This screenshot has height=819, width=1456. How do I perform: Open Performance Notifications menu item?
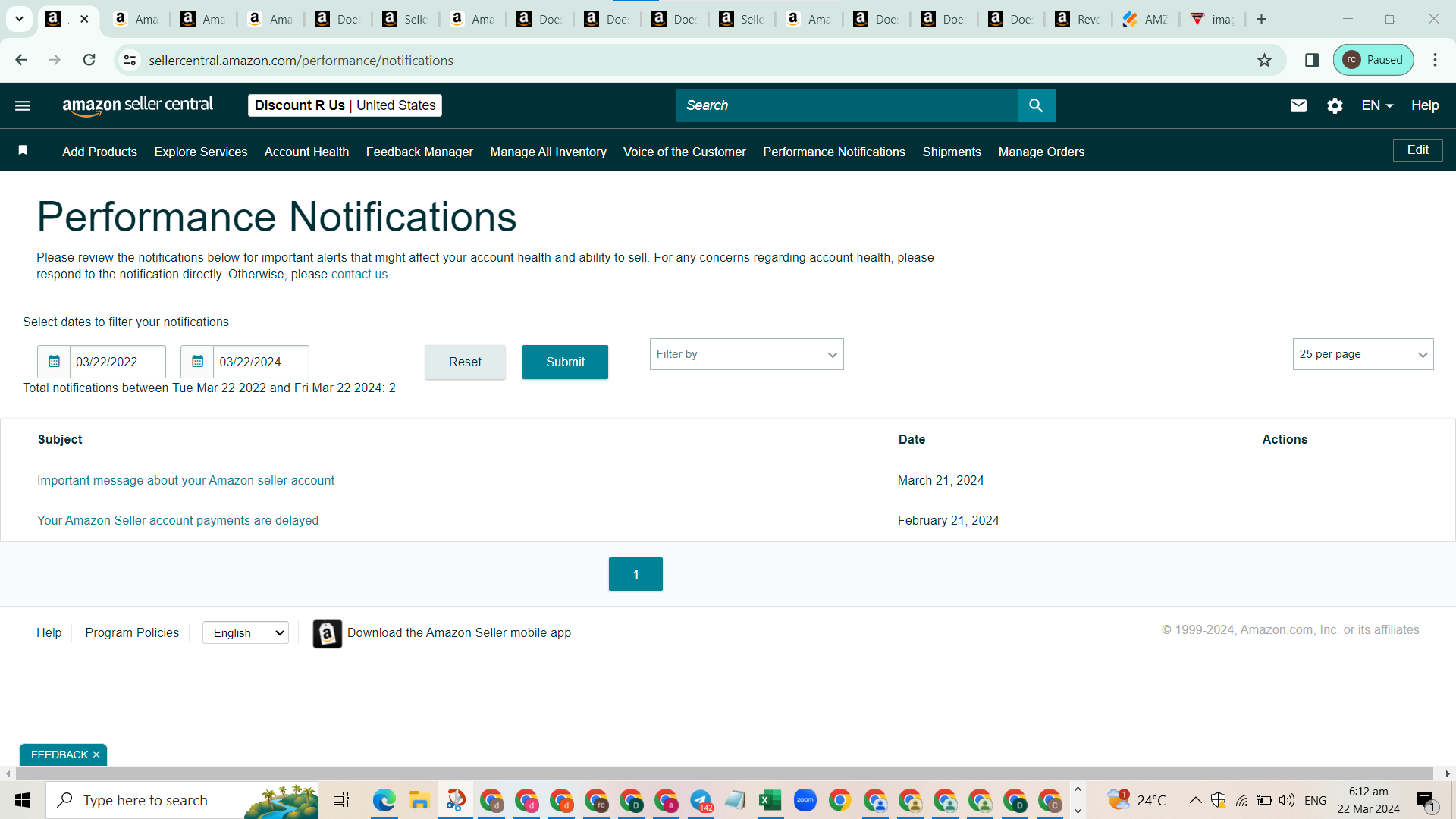pyautogui.click(x=834, y=152)
